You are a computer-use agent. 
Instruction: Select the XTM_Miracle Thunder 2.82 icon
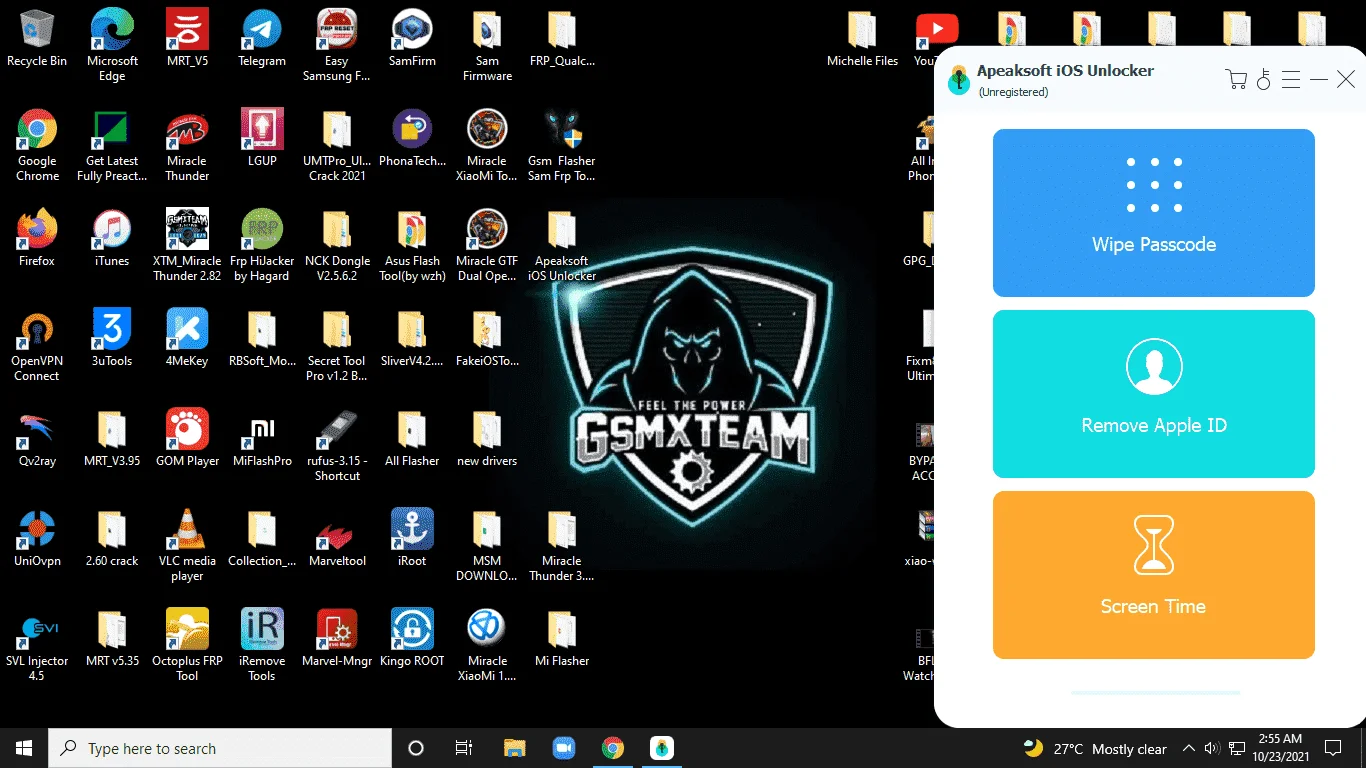coord(187,245)
